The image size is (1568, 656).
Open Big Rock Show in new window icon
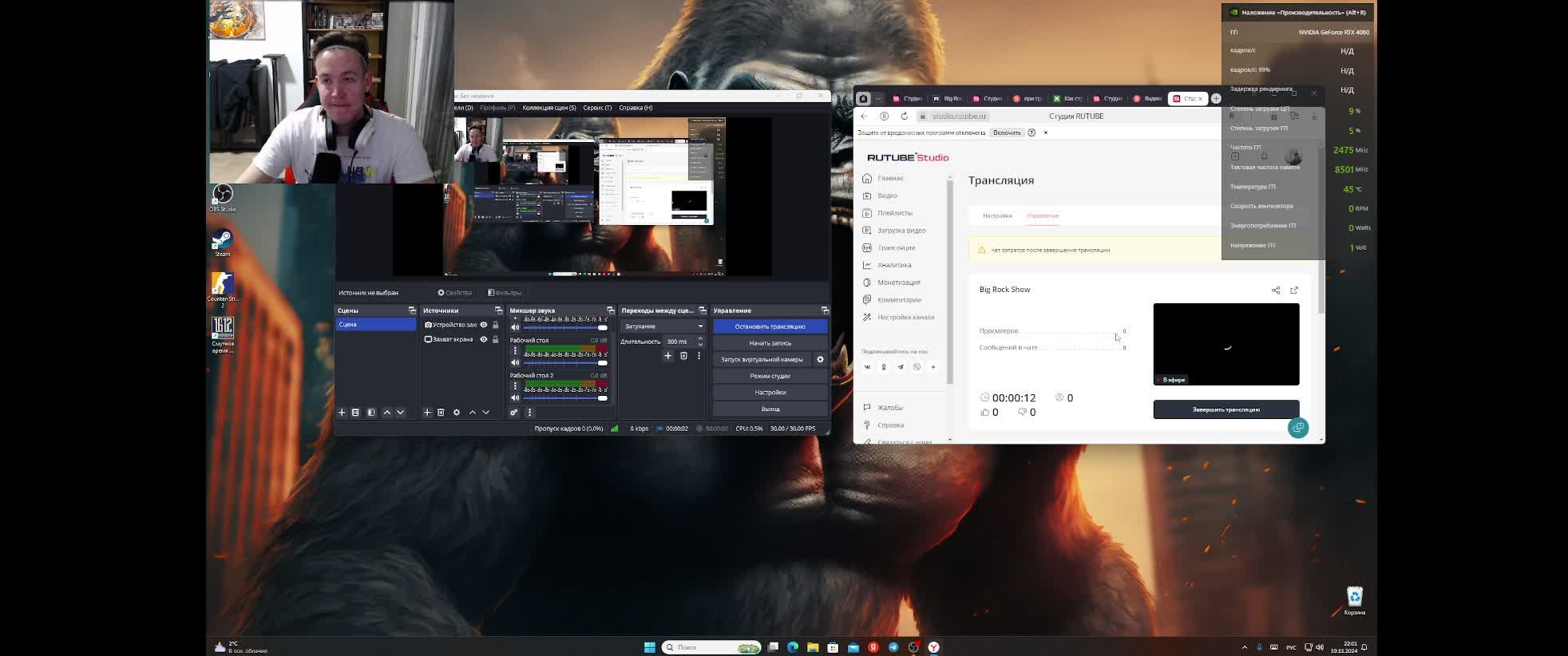(x=1294, y=290)
